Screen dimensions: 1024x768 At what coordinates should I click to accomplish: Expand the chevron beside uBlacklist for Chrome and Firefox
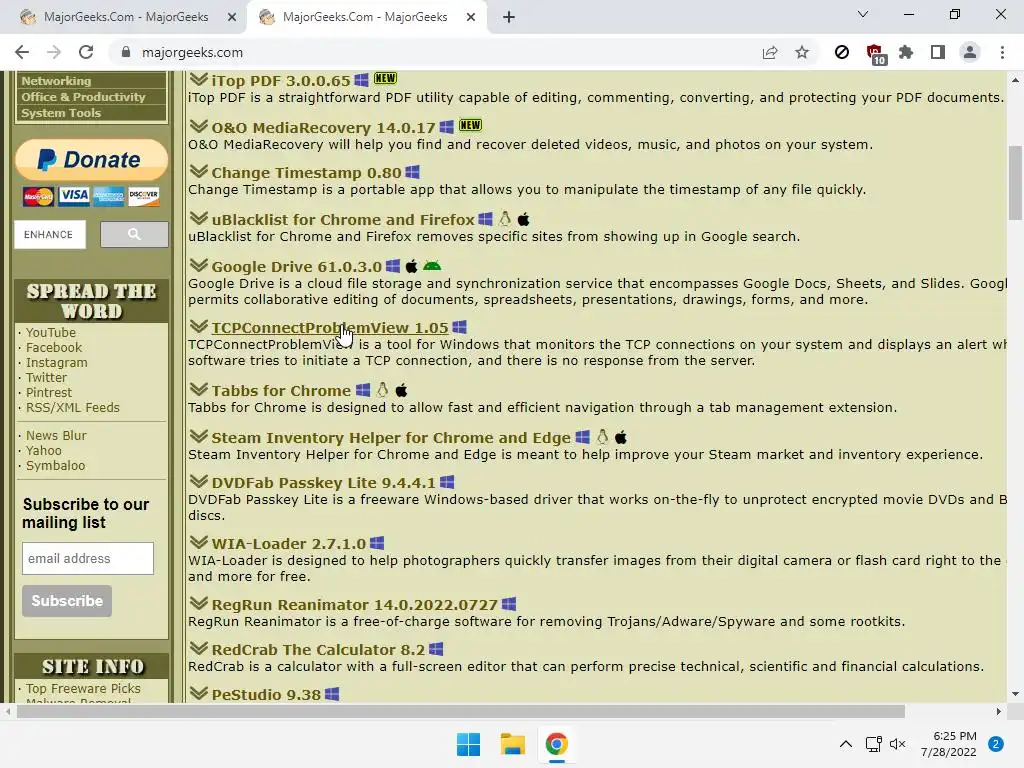click(199, 219)
